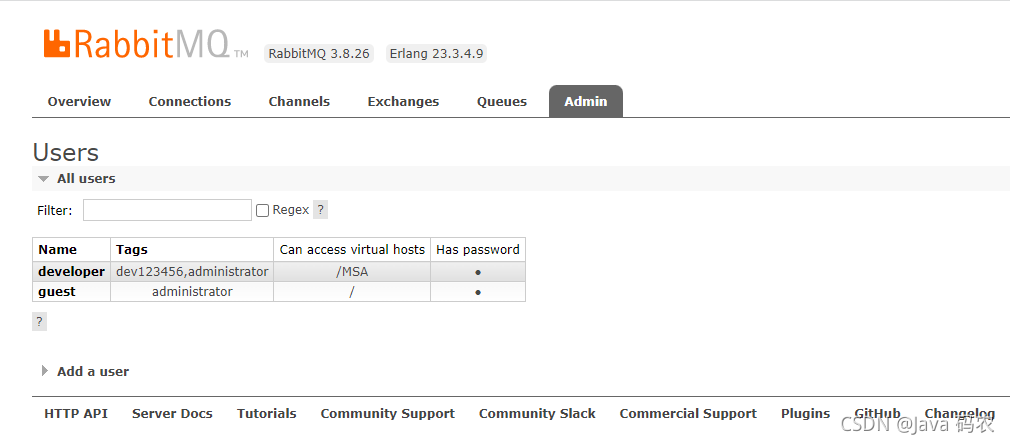Open the Tutorials footer link
The height and width of the screenshot is (444, 1010).
click(x=267, y=414)
